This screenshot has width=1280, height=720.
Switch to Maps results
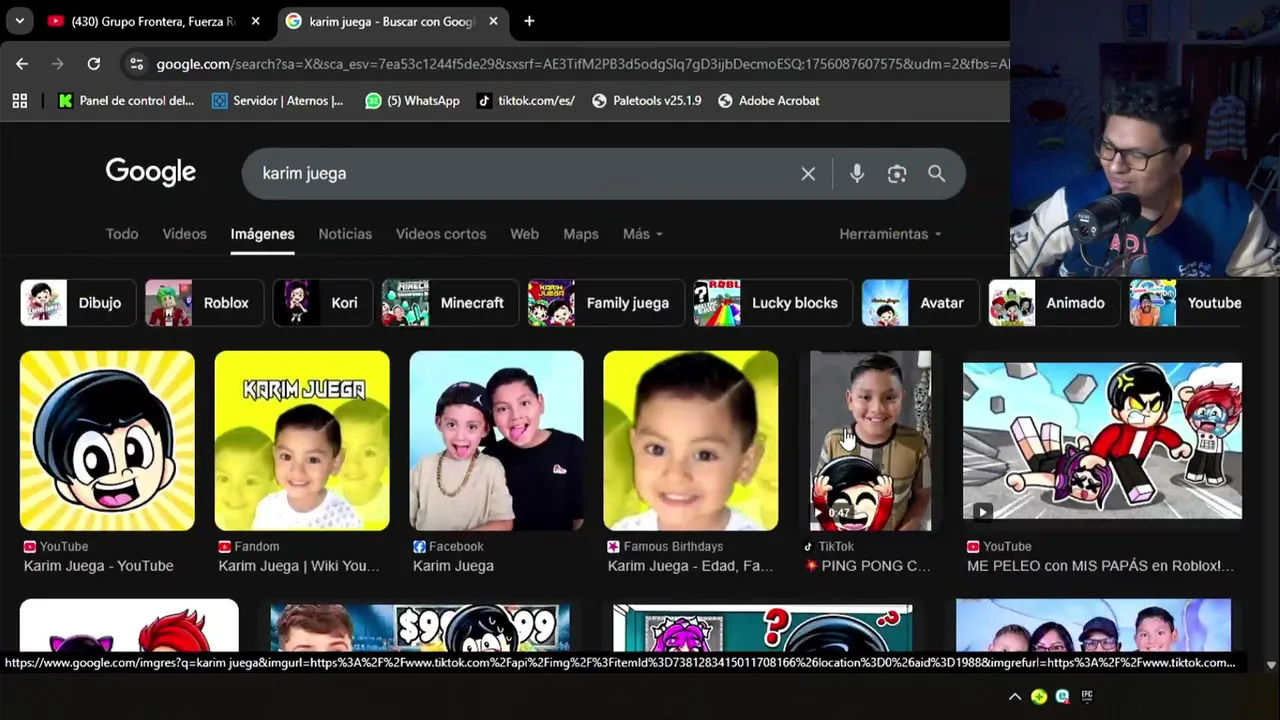tap(581, 234)
